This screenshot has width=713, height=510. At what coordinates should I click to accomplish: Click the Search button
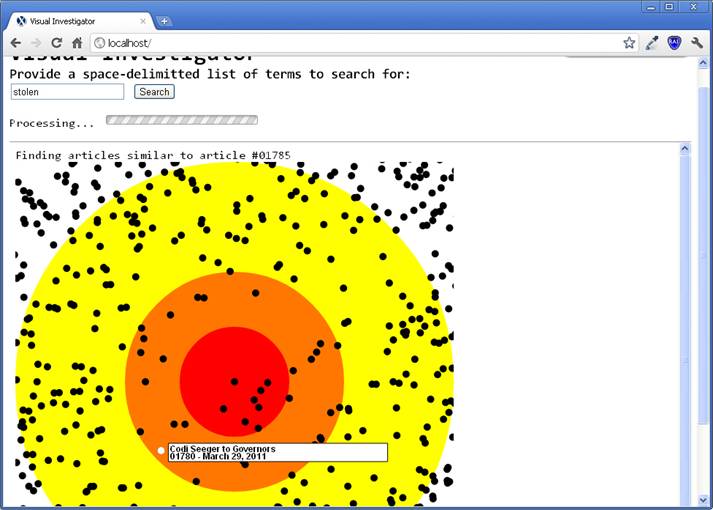click(x=154, y=92)
